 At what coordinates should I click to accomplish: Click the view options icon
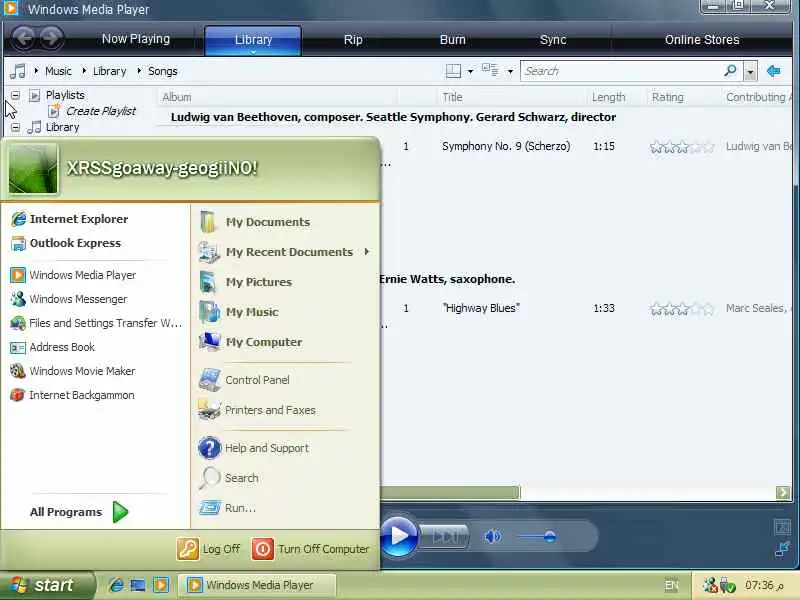pyautogui.click(x=490, y=70)
